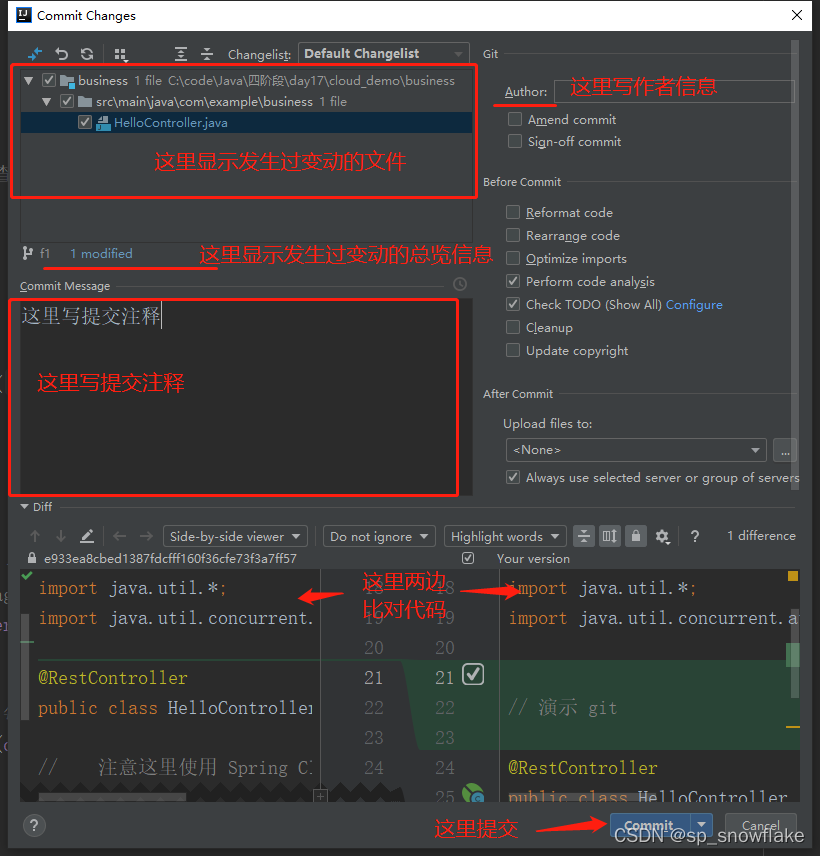Screen dimensions: 820x856
Task: Toggle the src\main\java folder checkbox
Action: [67, 101]
